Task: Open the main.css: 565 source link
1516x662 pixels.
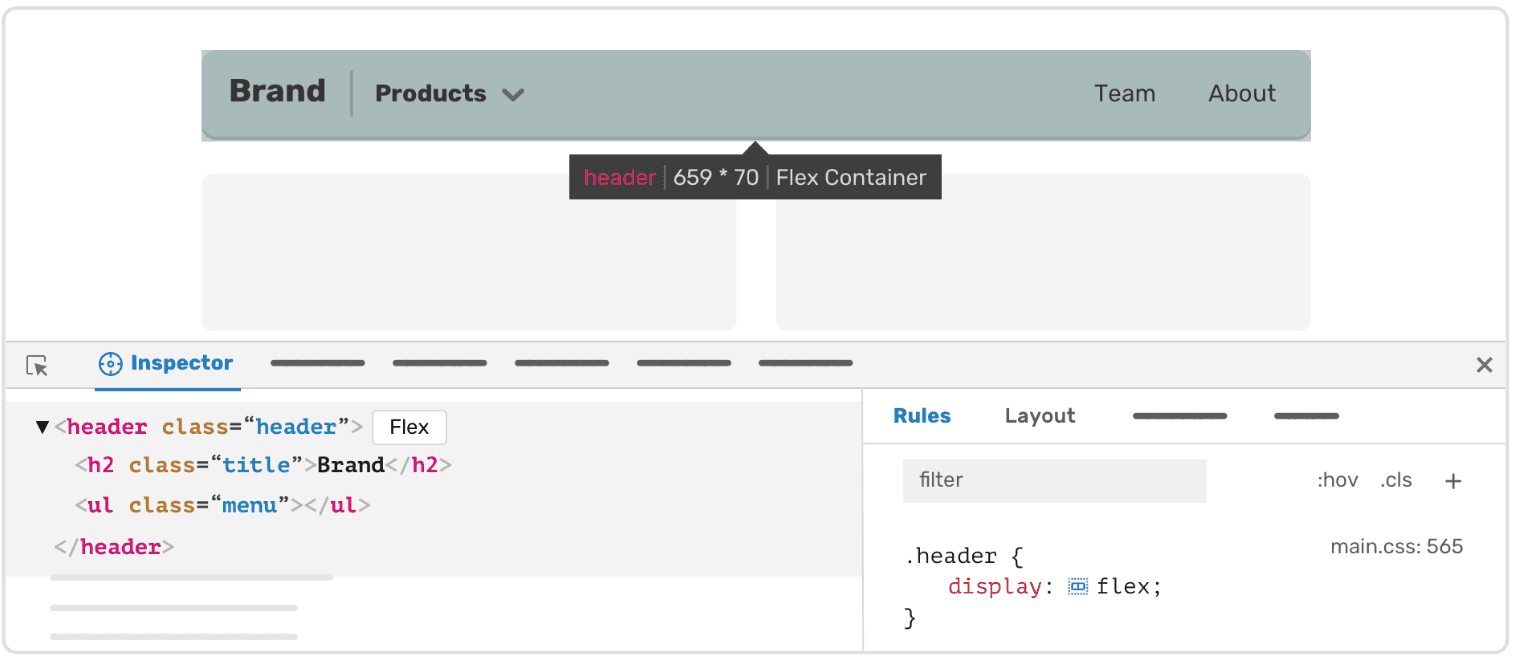Action: click(1396, 547)
